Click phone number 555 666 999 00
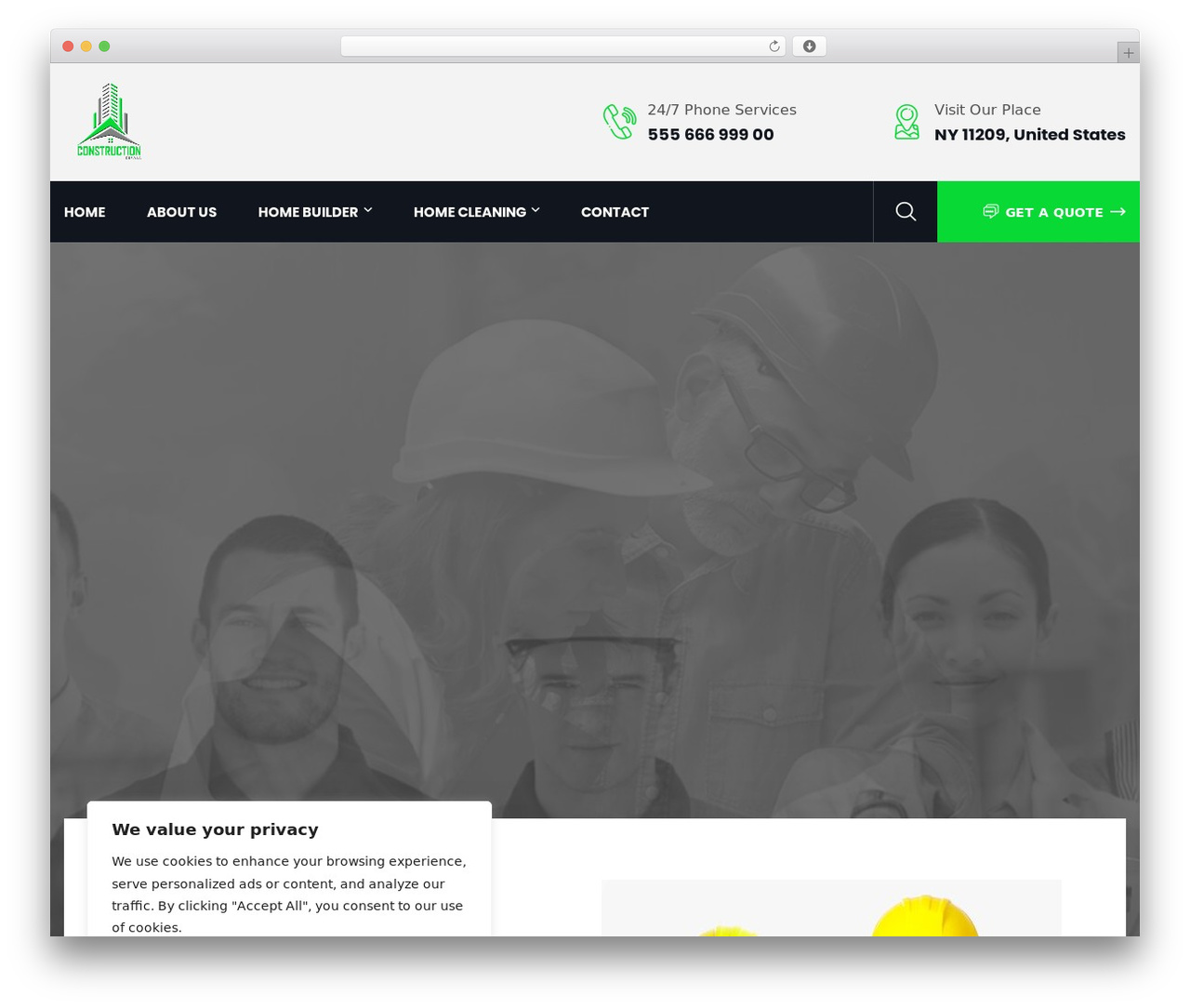The width and height of the screenshot is (1190, 1008). click(710, 135)
